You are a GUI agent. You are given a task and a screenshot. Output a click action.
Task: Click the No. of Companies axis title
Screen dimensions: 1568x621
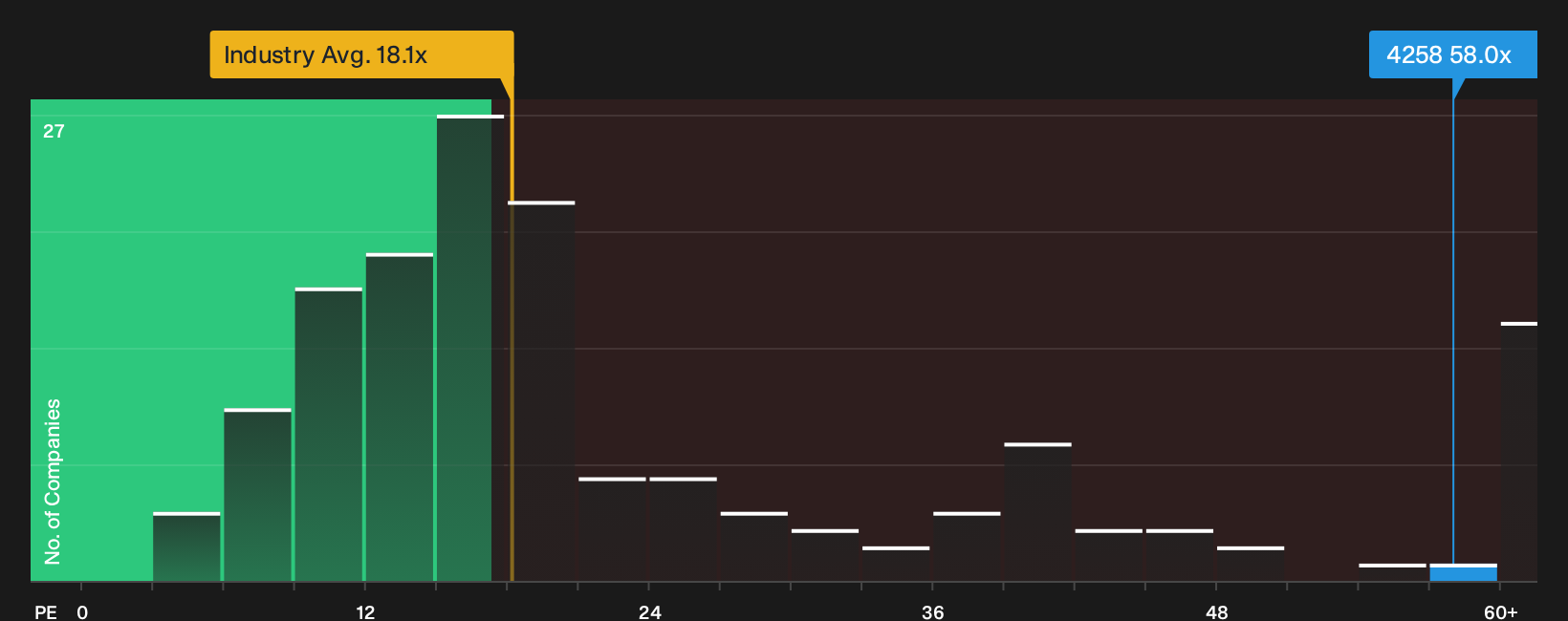click(53, 481)
